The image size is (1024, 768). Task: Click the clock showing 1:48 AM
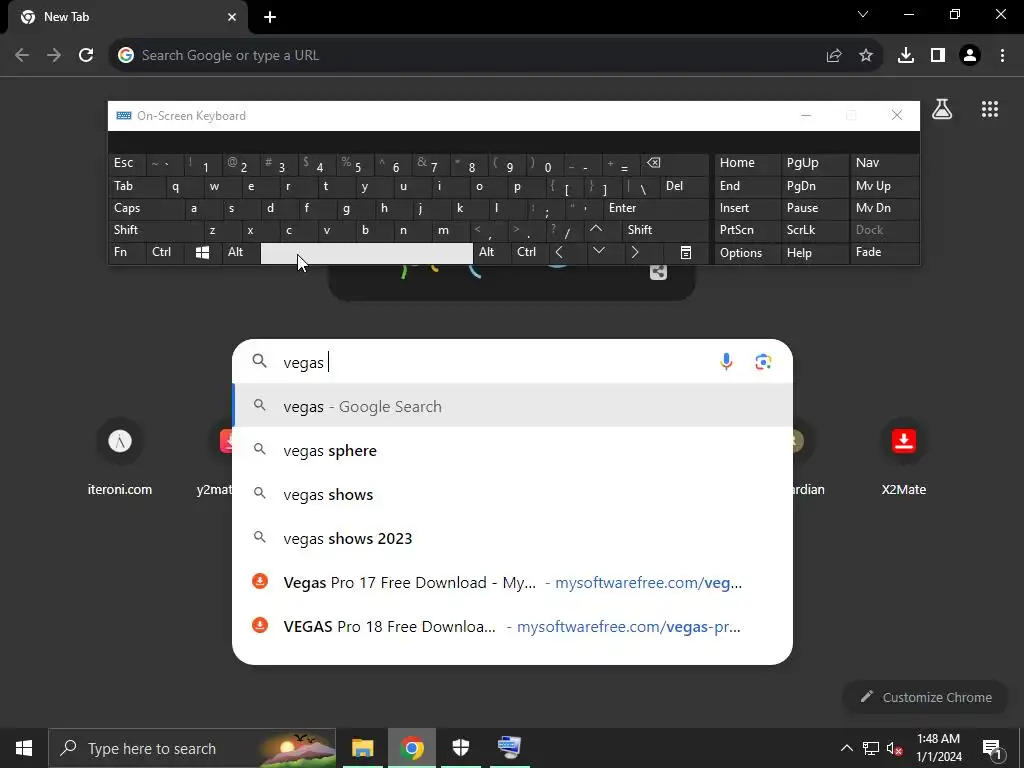click(938, 748)
